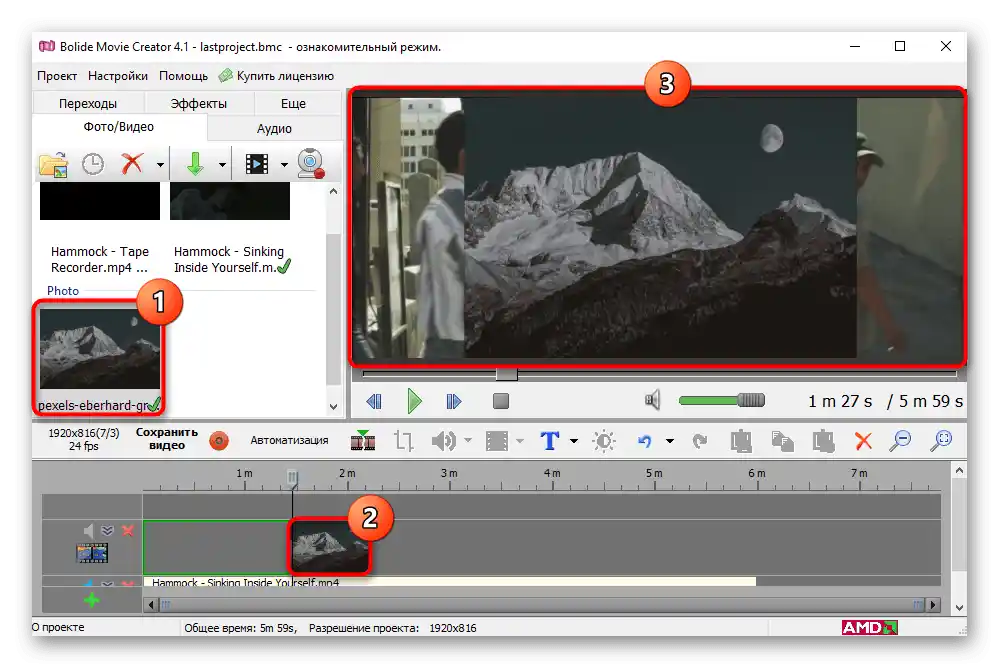Open the filmstrip icon dropdown arrow

tap(284, 165)
